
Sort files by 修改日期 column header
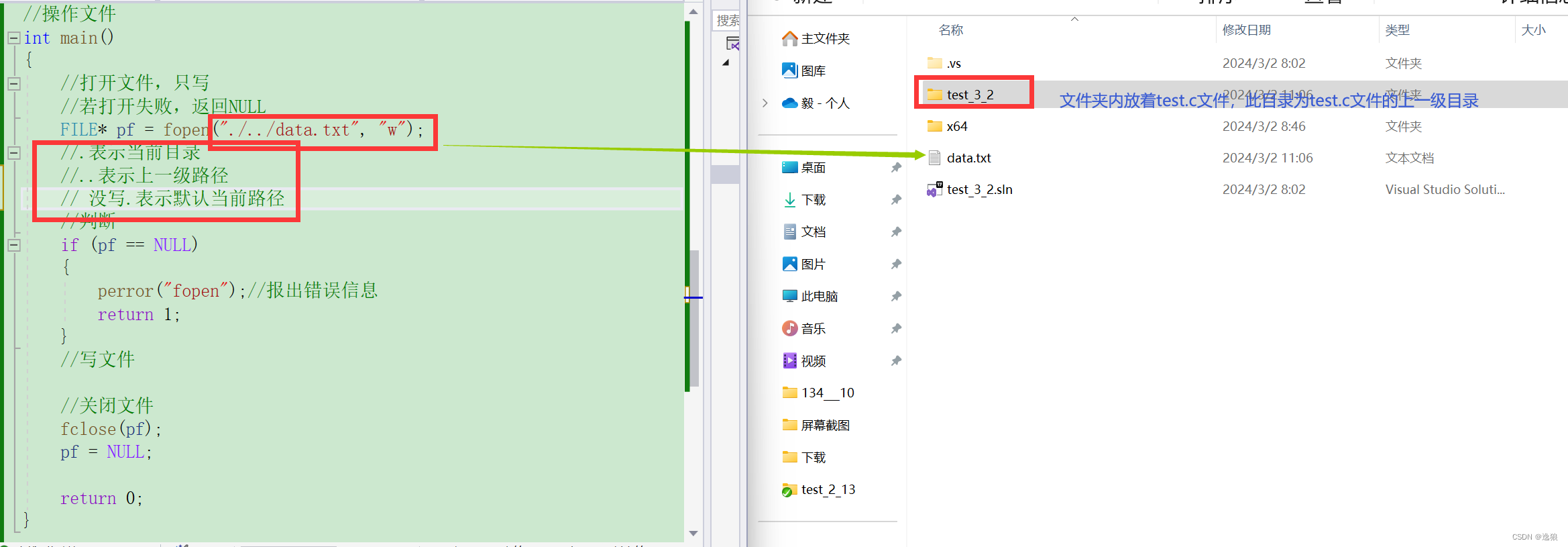[1246, 30]
